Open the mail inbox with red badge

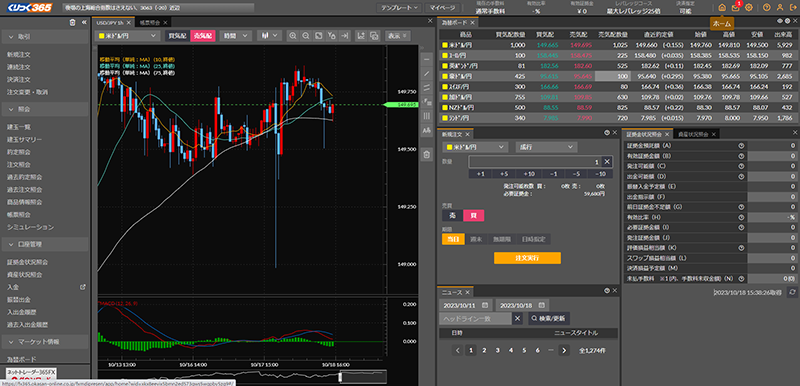(x=735, y=8)
